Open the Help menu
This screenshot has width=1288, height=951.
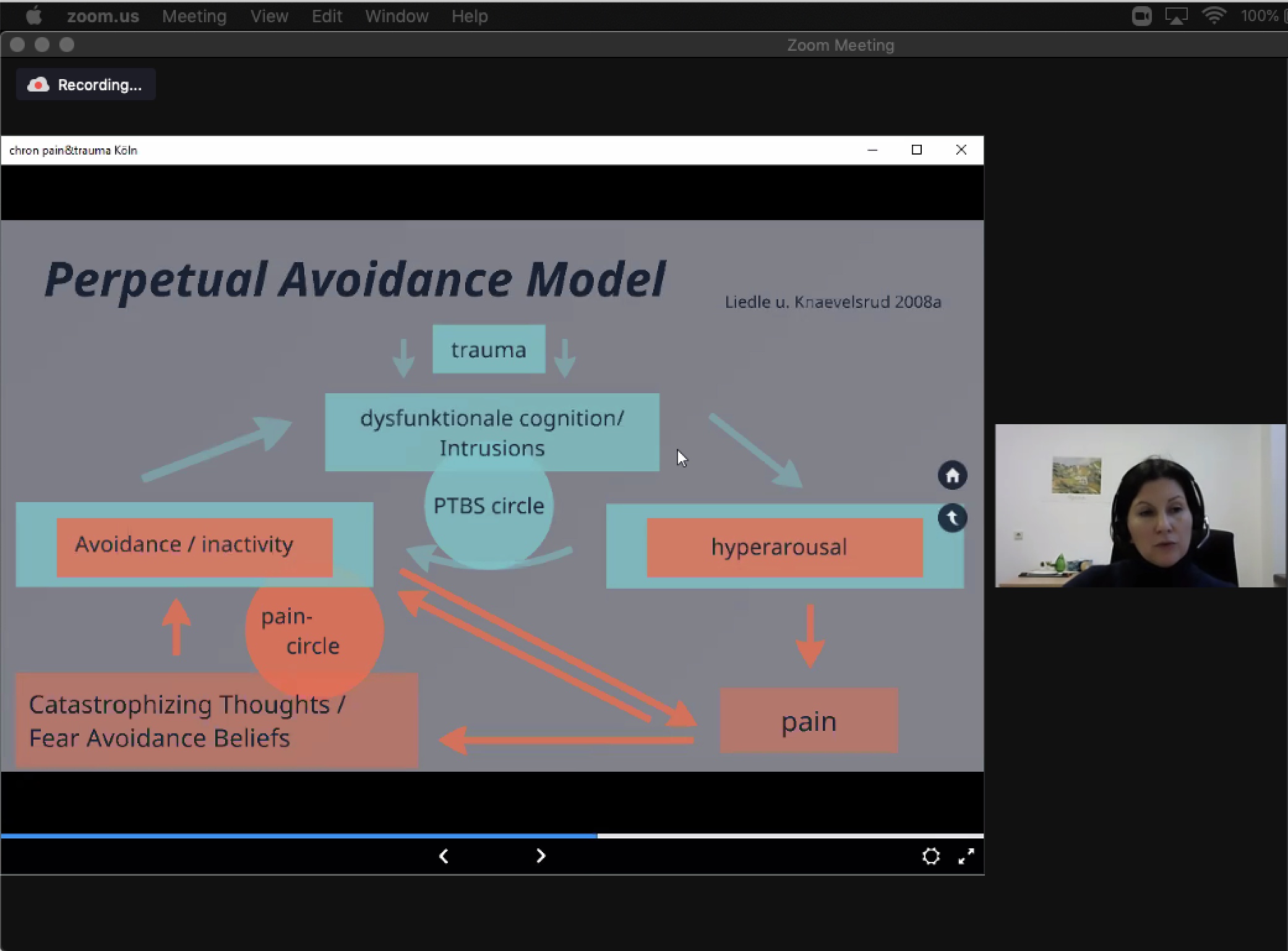[470, 16]
